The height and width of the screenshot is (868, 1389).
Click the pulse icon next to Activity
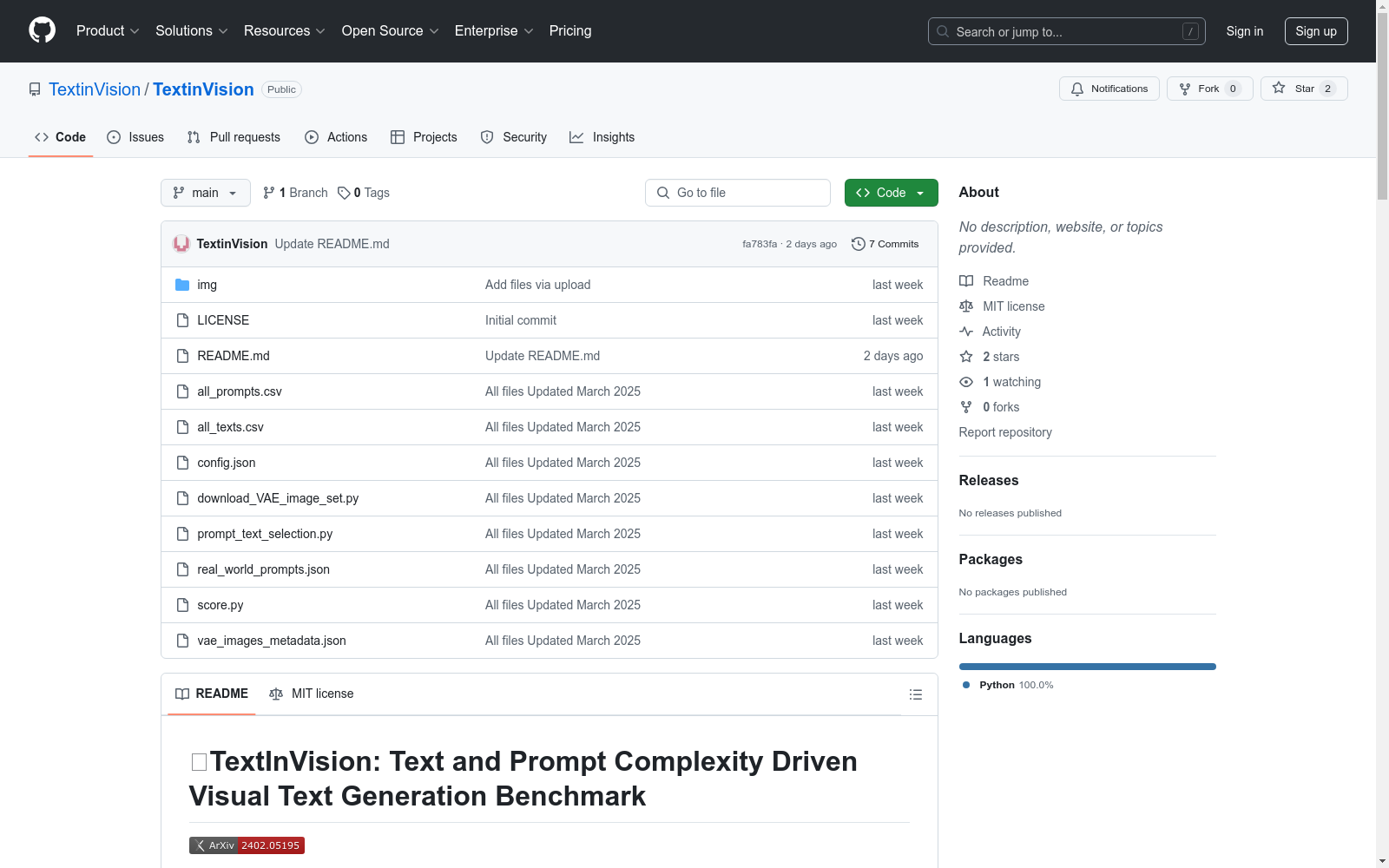click(x=966, y=332)
